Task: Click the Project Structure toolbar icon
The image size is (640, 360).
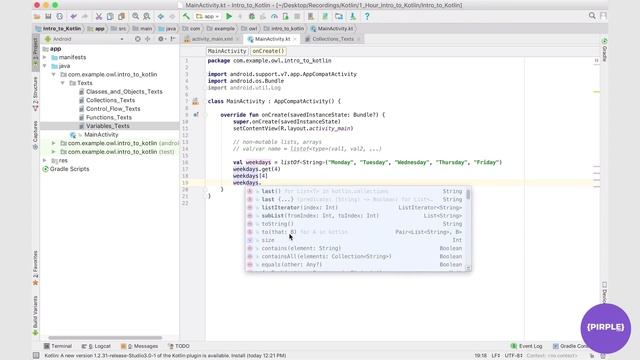Action: pyautogui.click(x=339, y=16)
